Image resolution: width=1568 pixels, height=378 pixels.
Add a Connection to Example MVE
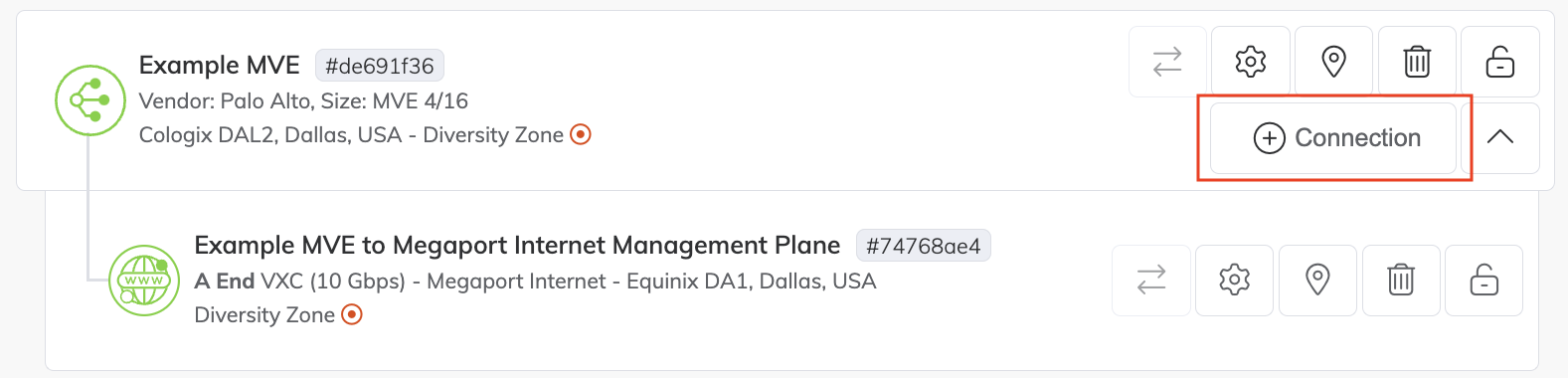[x=1333, y=138]
